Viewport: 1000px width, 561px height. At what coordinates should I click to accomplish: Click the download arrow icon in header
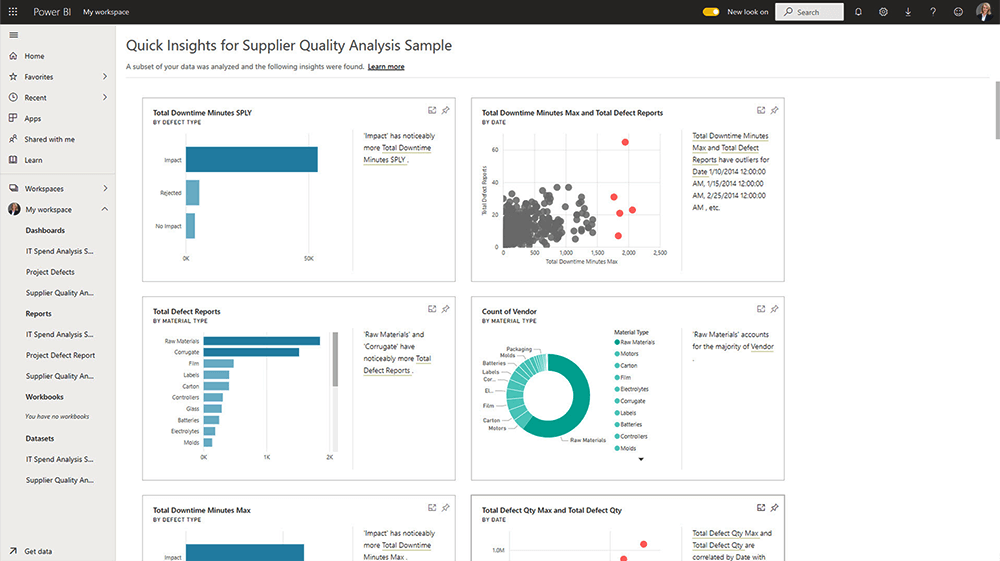tap(908, 12)
